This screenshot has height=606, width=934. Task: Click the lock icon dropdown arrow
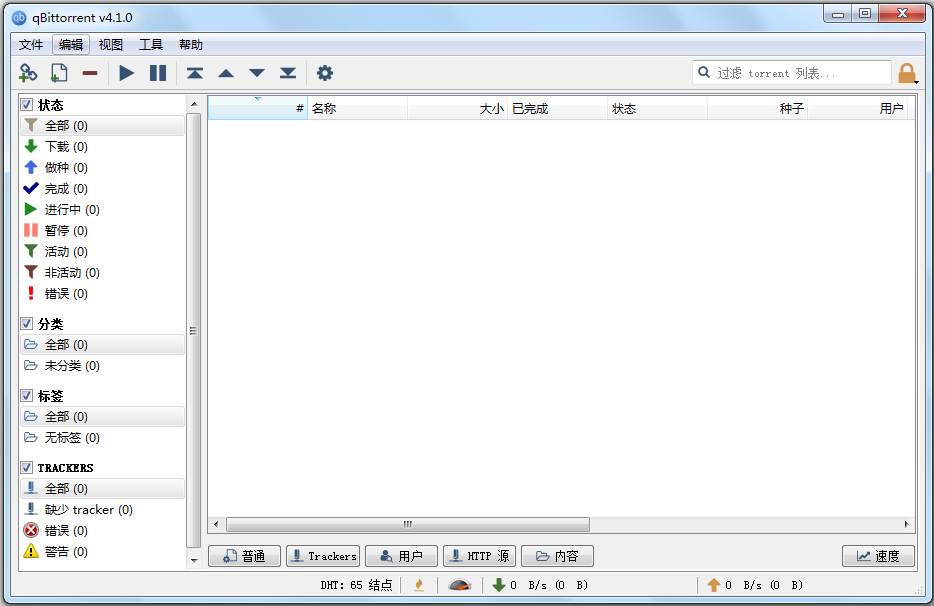click(x=917, y=82)
